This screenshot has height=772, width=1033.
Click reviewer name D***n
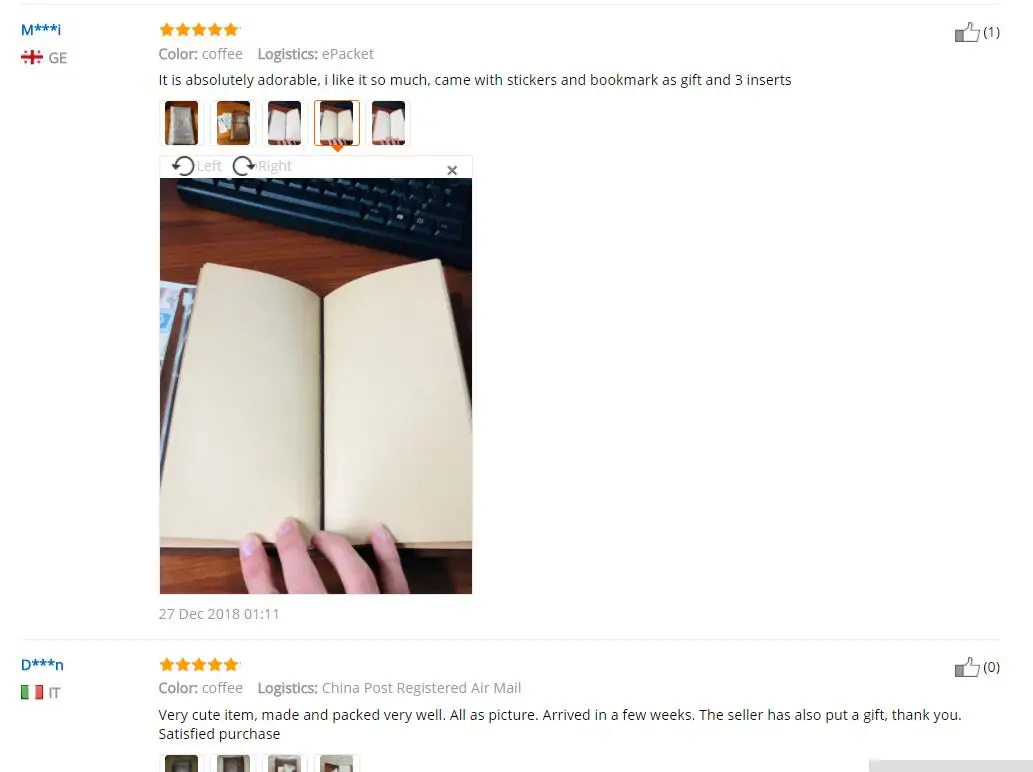click(42, 665)
